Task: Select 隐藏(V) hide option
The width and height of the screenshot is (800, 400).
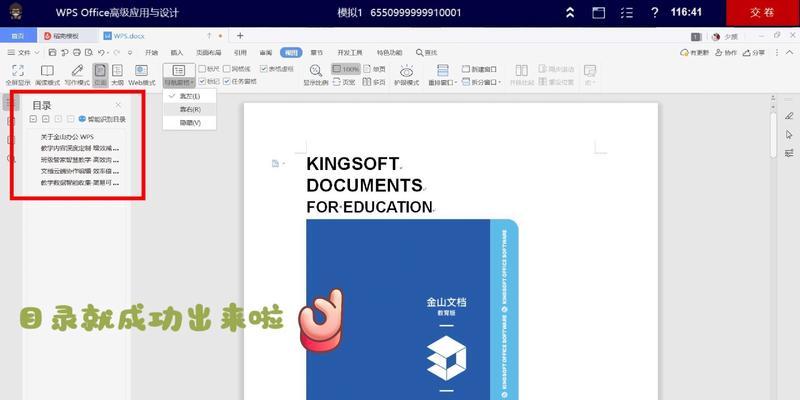Action: pos(190,122)
